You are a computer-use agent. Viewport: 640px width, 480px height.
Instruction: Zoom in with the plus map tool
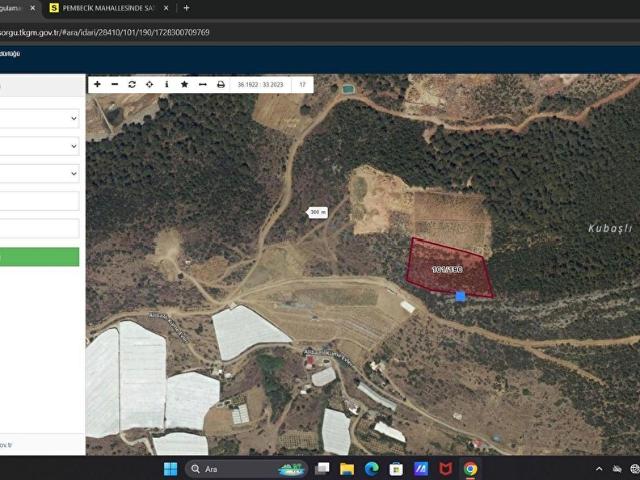[97, 85]
